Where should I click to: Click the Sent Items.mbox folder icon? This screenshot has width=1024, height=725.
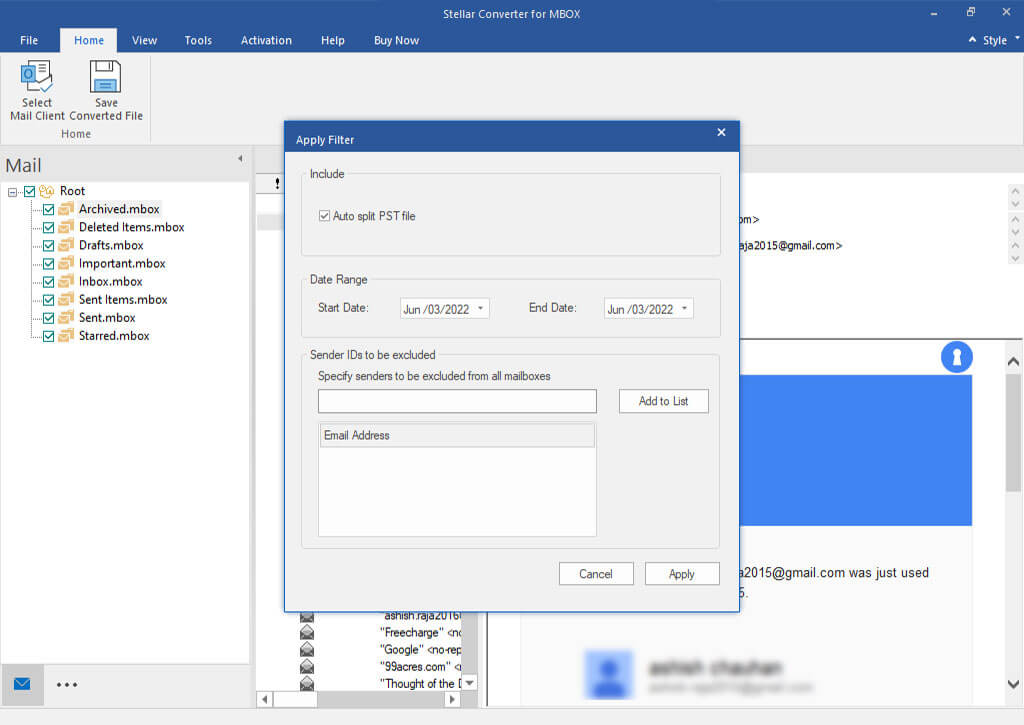point(65,299)
